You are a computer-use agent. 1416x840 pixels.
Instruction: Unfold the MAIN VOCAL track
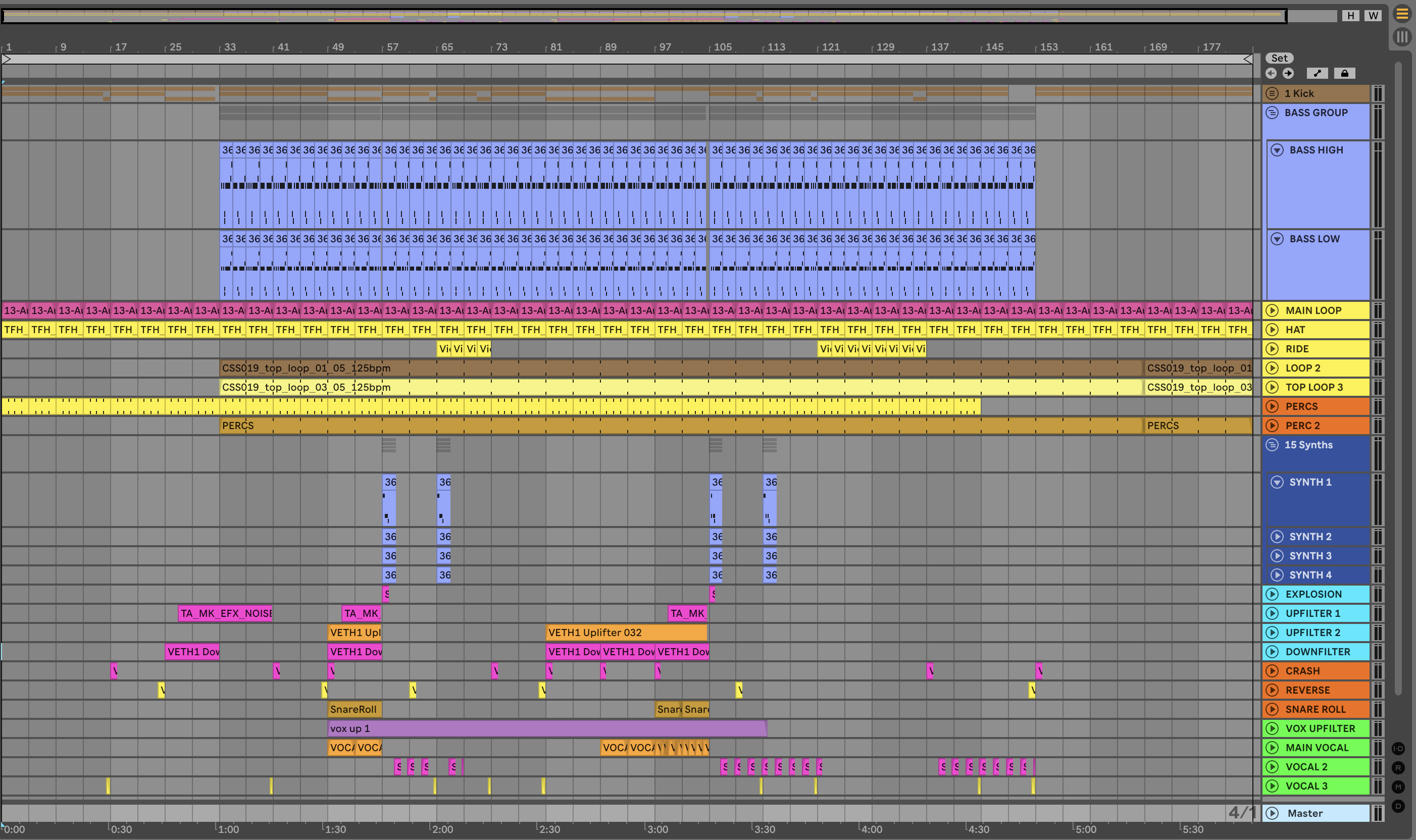click(x=1272, y=748)
